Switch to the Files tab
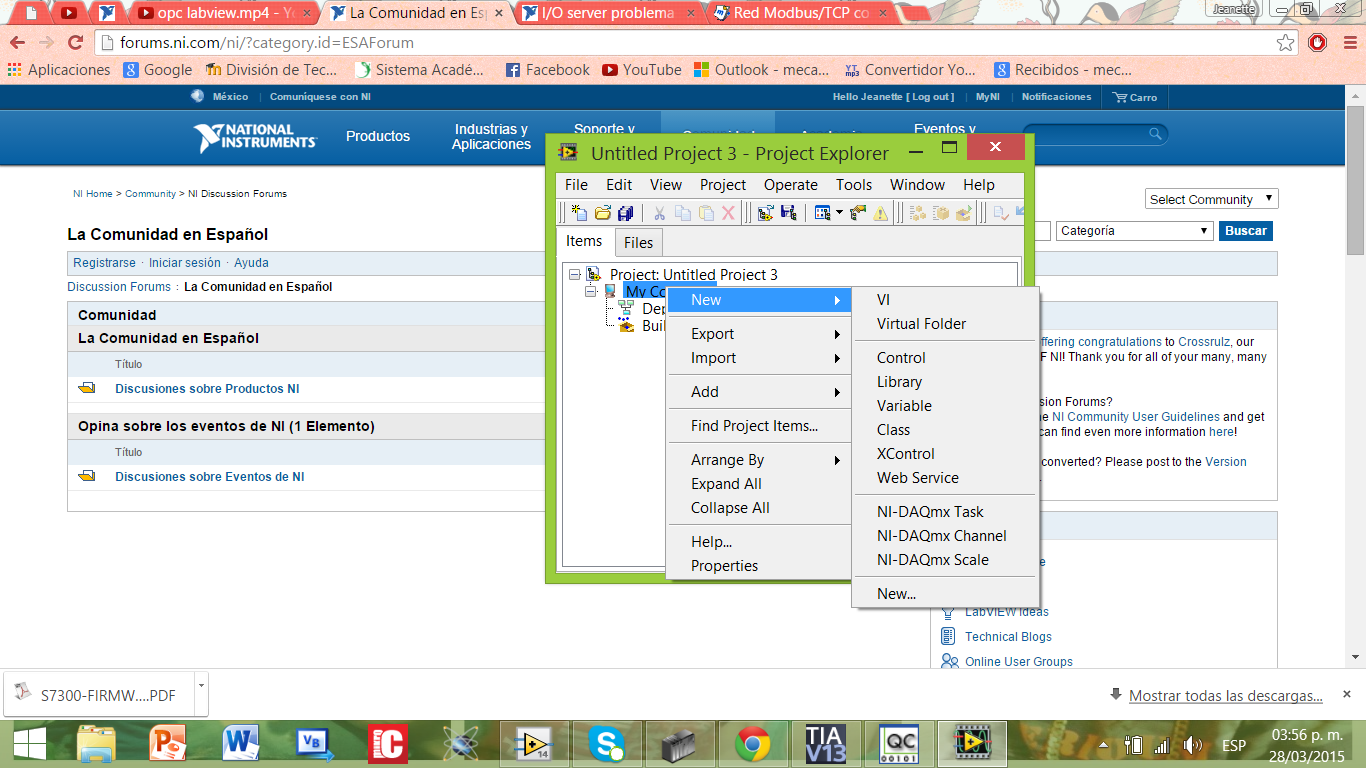This screenshot has height=768, width=1366. coord(638,243)
